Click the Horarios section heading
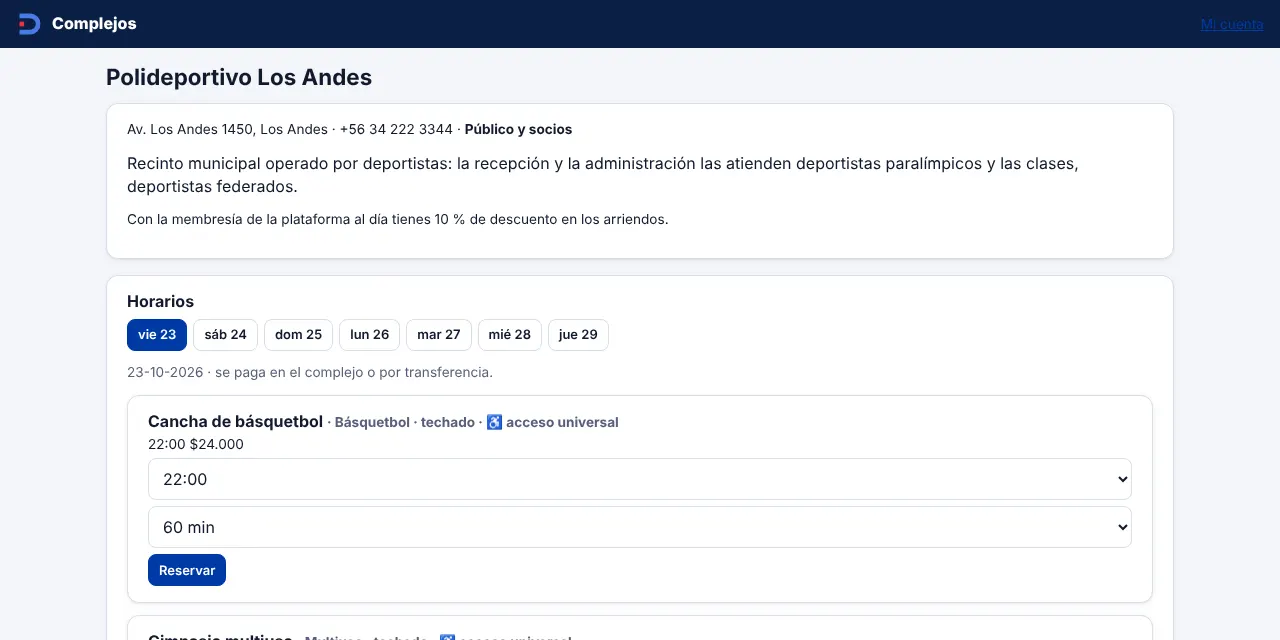This screenshot has height=640, width=1280. (160, 301)
